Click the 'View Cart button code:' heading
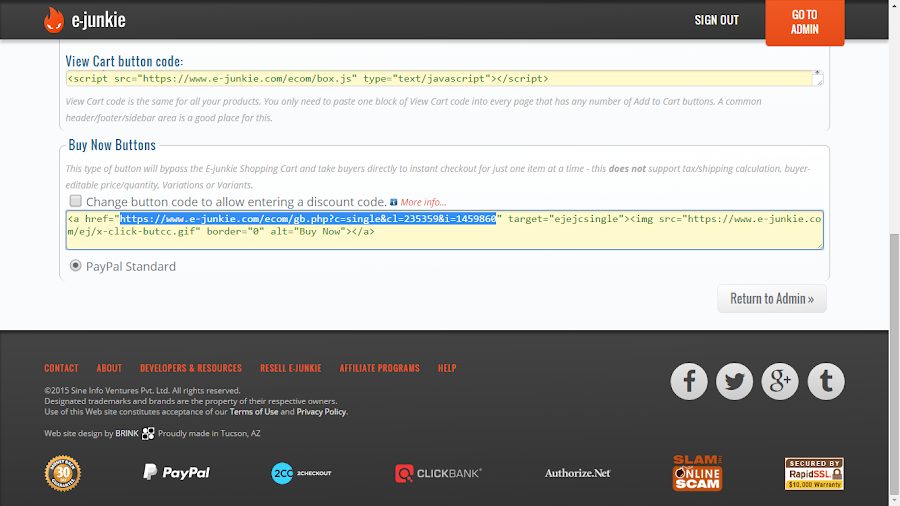 124,61
